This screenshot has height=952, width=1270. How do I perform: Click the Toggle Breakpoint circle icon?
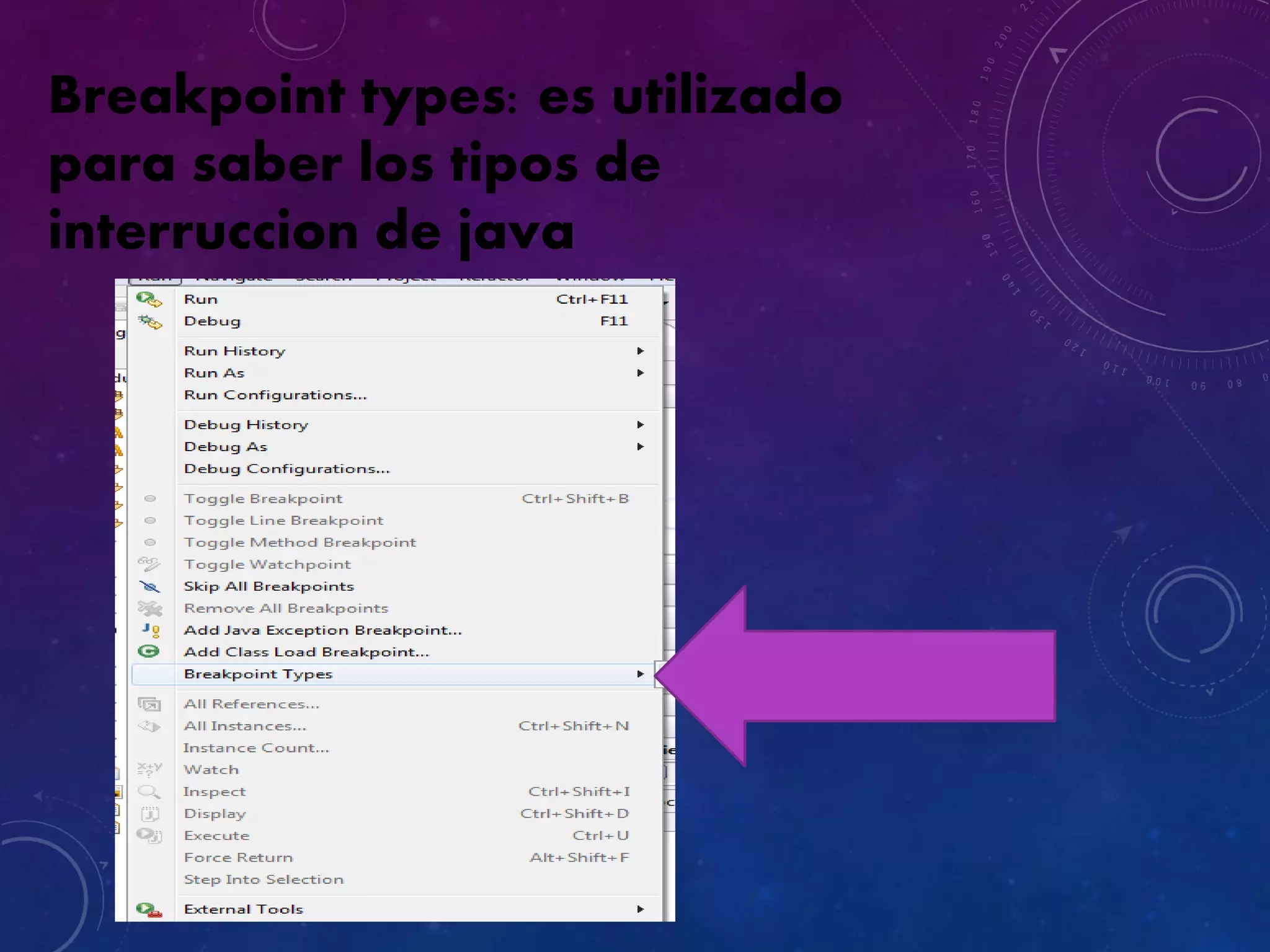(149, 498)
